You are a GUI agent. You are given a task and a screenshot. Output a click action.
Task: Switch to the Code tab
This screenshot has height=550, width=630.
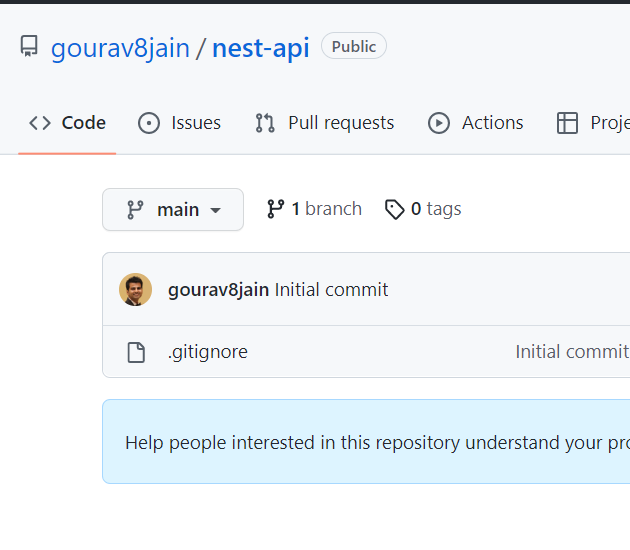(x=67, y=123)
